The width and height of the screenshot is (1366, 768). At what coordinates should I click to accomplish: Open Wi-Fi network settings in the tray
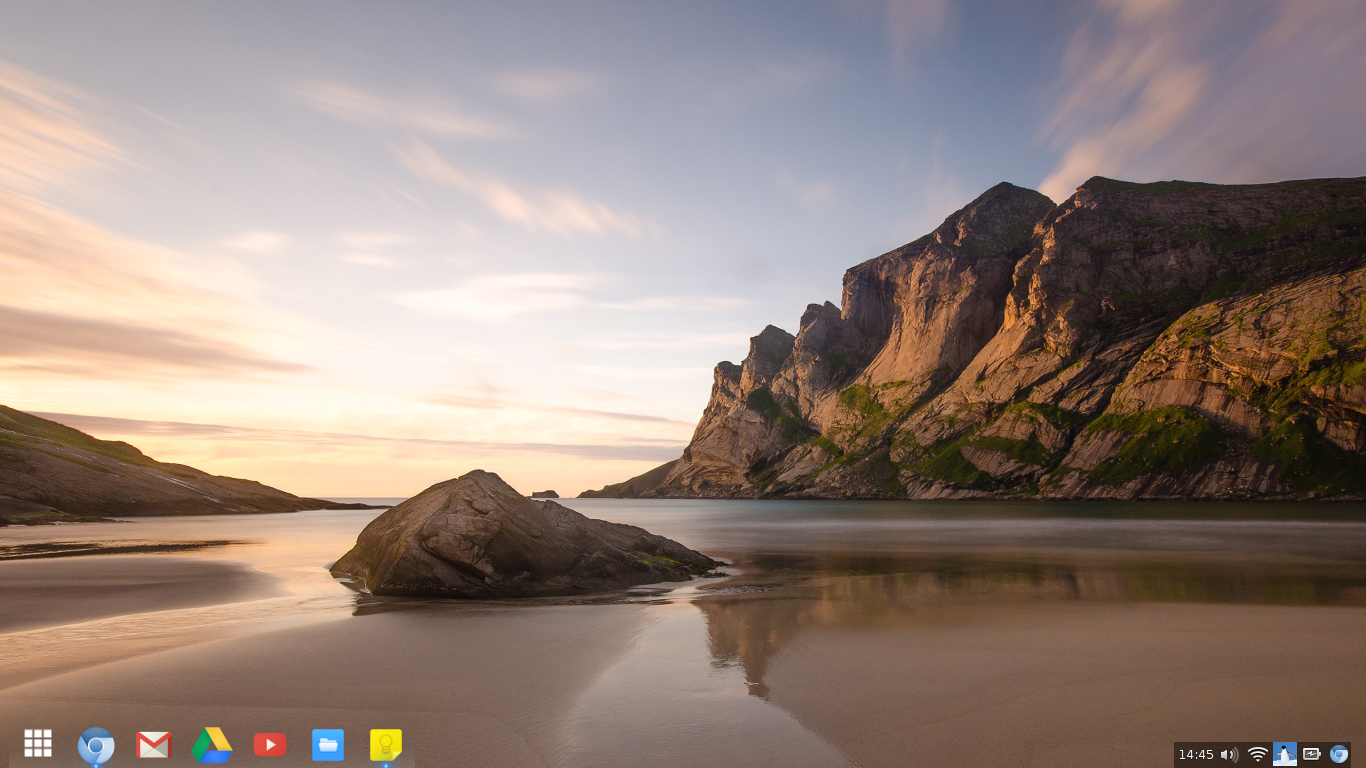[1258, 755]
